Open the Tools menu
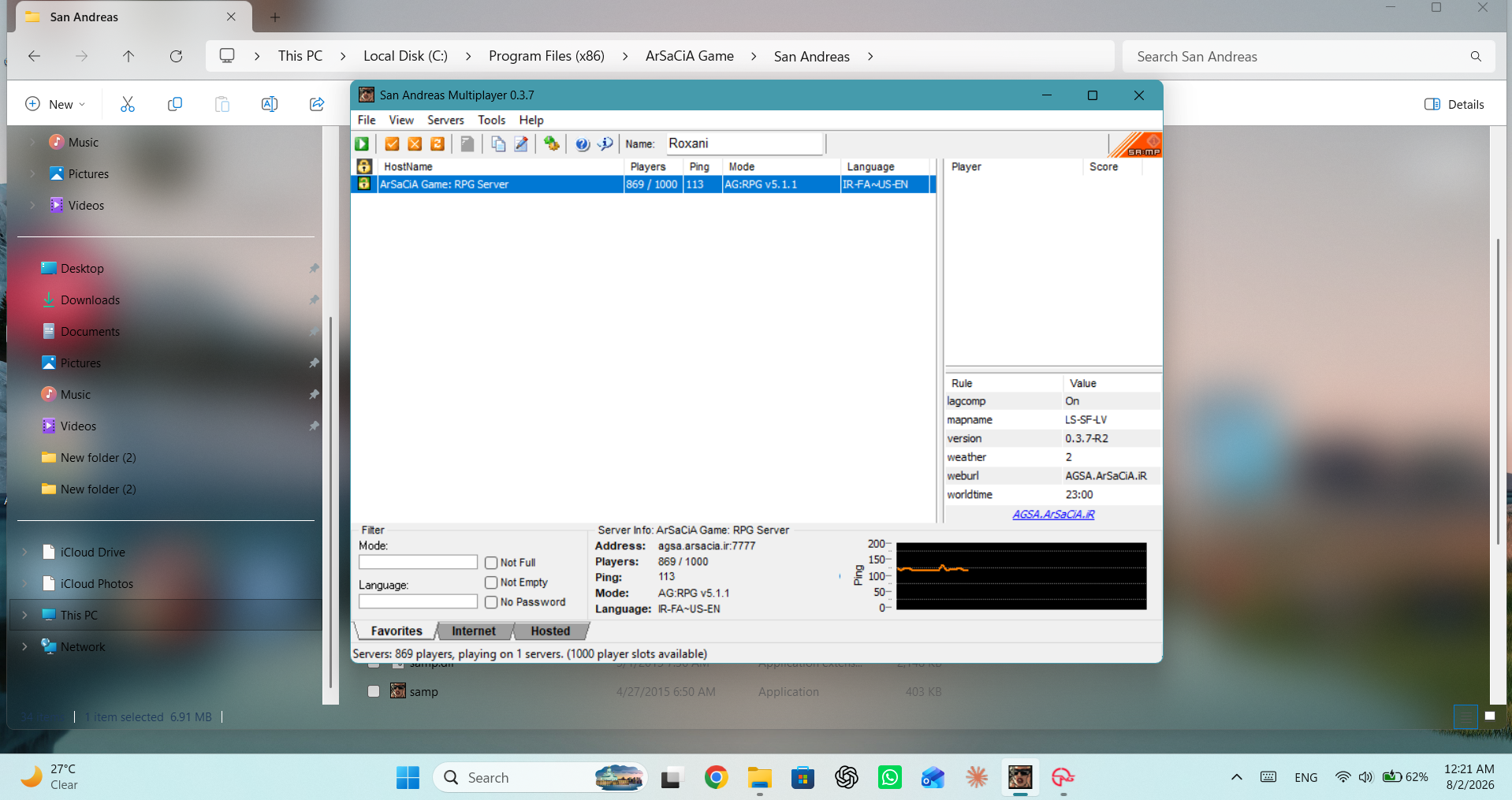Viewport: 1512px width, 800px height. pos(491,120)
